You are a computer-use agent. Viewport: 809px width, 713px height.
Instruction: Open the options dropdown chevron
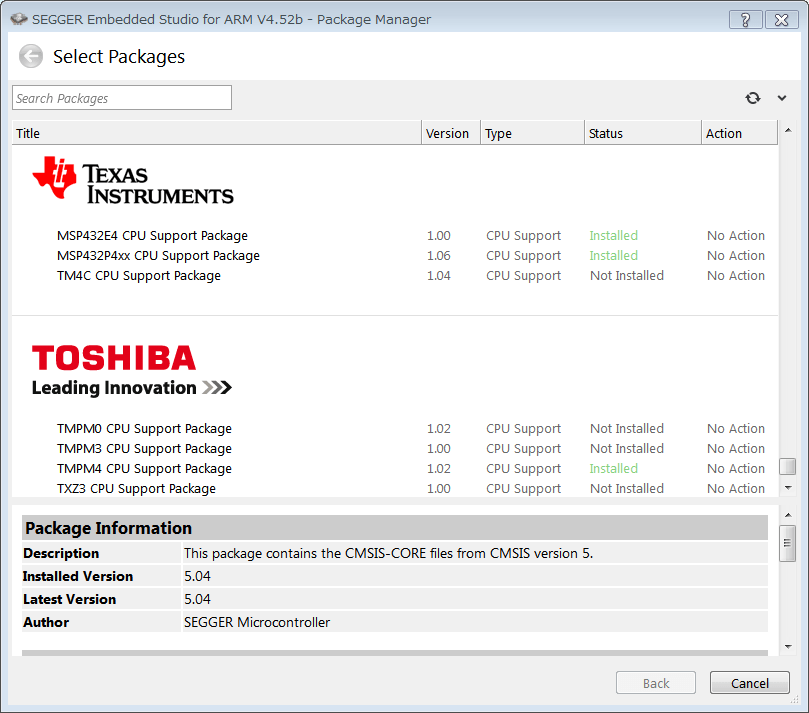[x=782, y=98]
